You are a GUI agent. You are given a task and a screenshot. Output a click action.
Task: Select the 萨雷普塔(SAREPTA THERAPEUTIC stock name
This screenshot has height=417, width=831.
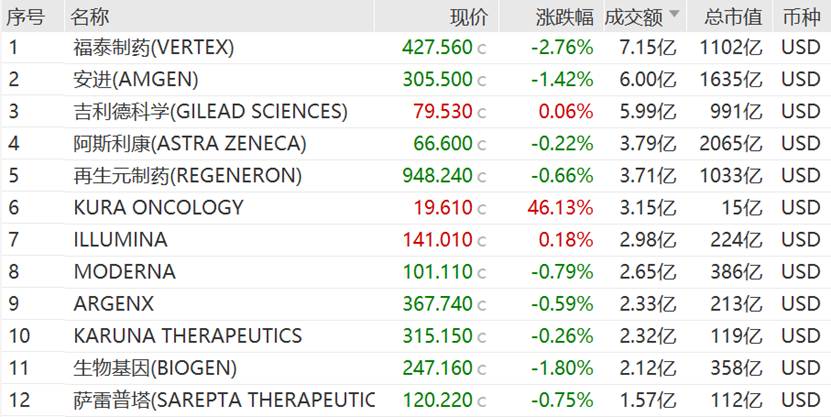click(224, 400)
